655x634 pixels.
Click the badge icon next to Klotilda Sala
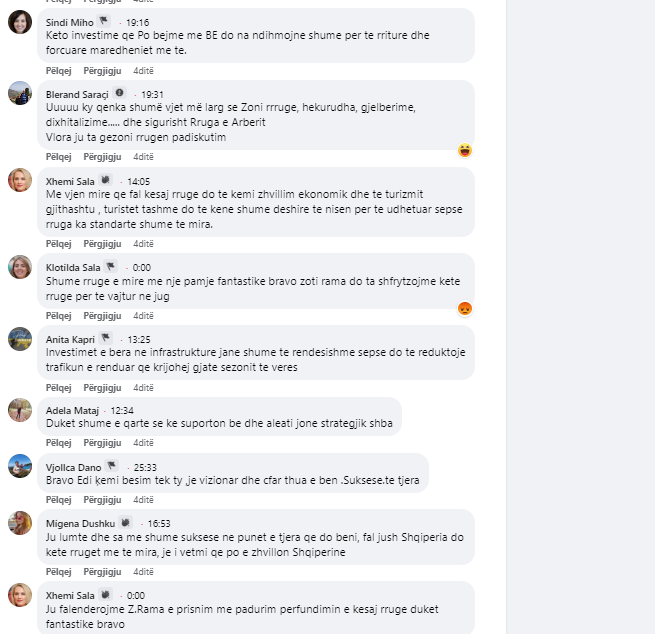click(x=111, y=266)
